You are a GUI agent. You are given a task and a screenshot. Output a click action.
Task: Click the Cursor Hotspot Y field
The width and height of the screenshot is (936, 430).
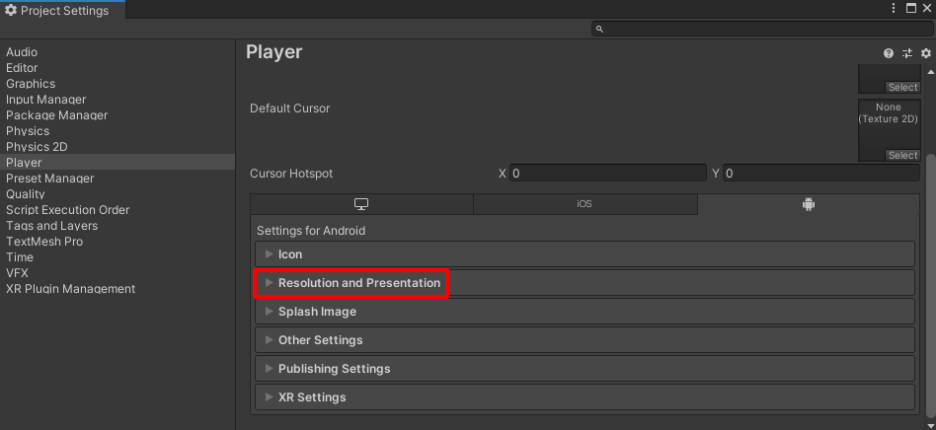[x=821, y=173]
